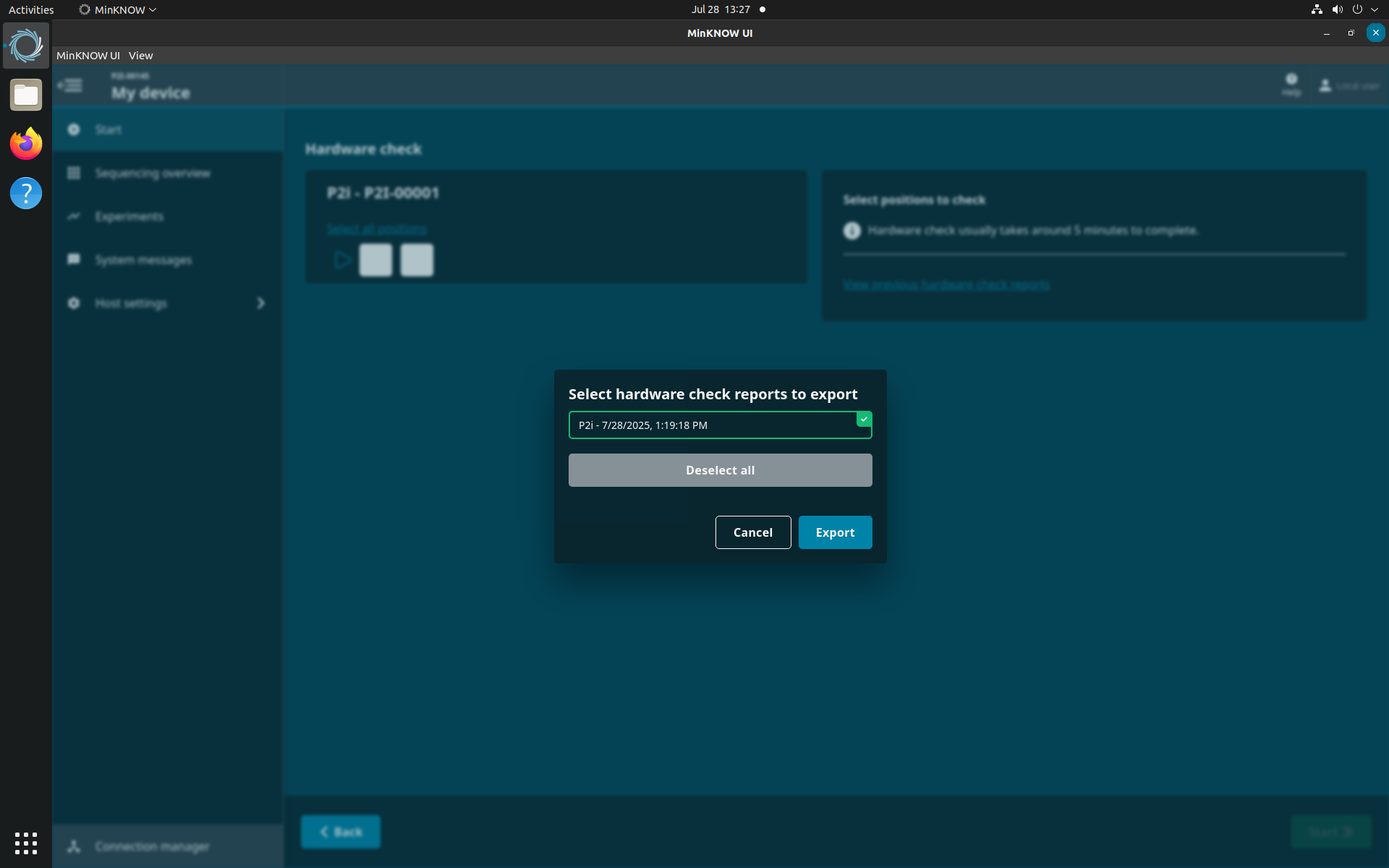
Task: Select the first flow cell position square
Action: pyautogui.click(x=375, y=260)
